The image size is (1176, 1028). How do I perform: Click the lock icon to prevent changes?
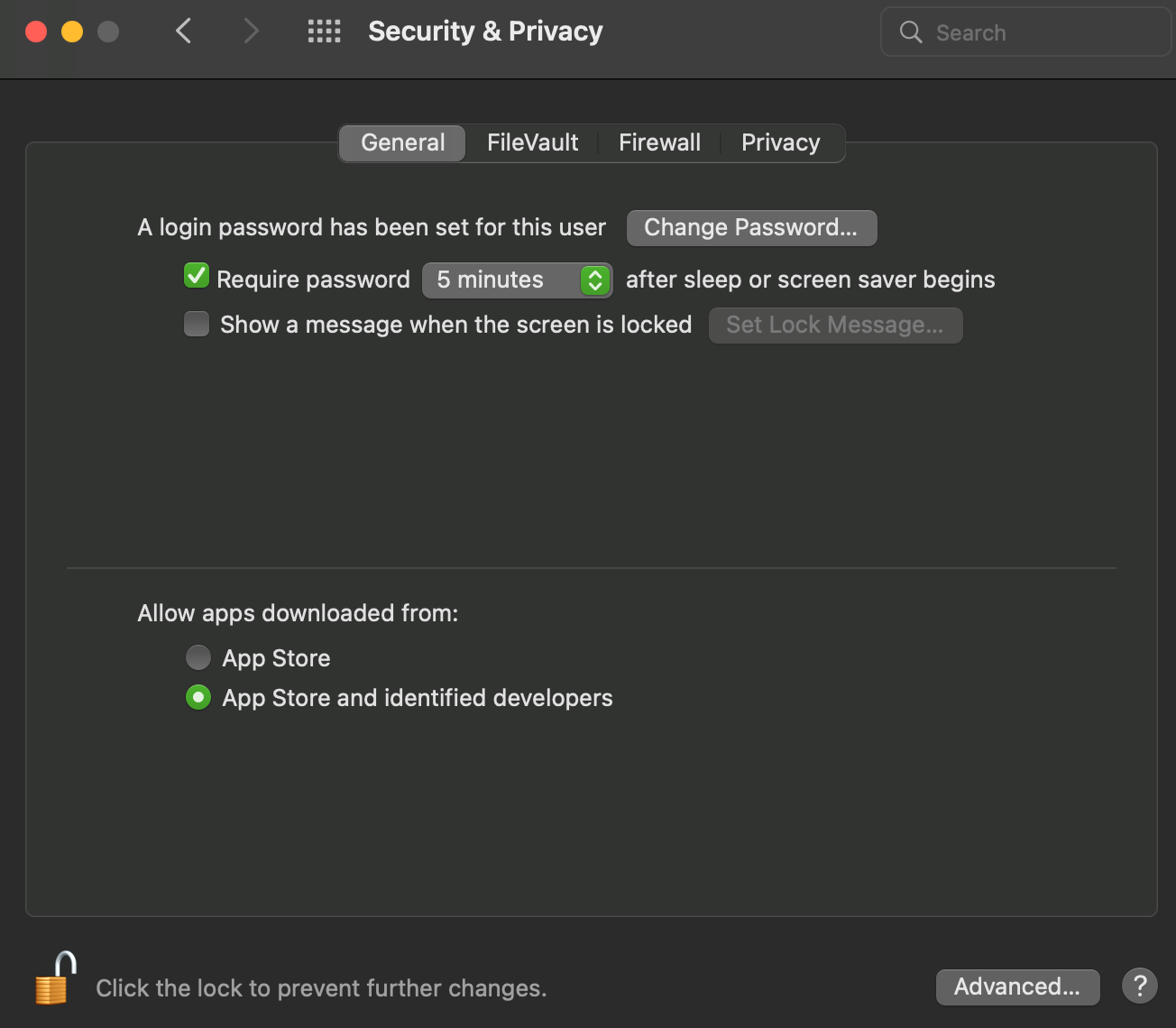point(54,979)
